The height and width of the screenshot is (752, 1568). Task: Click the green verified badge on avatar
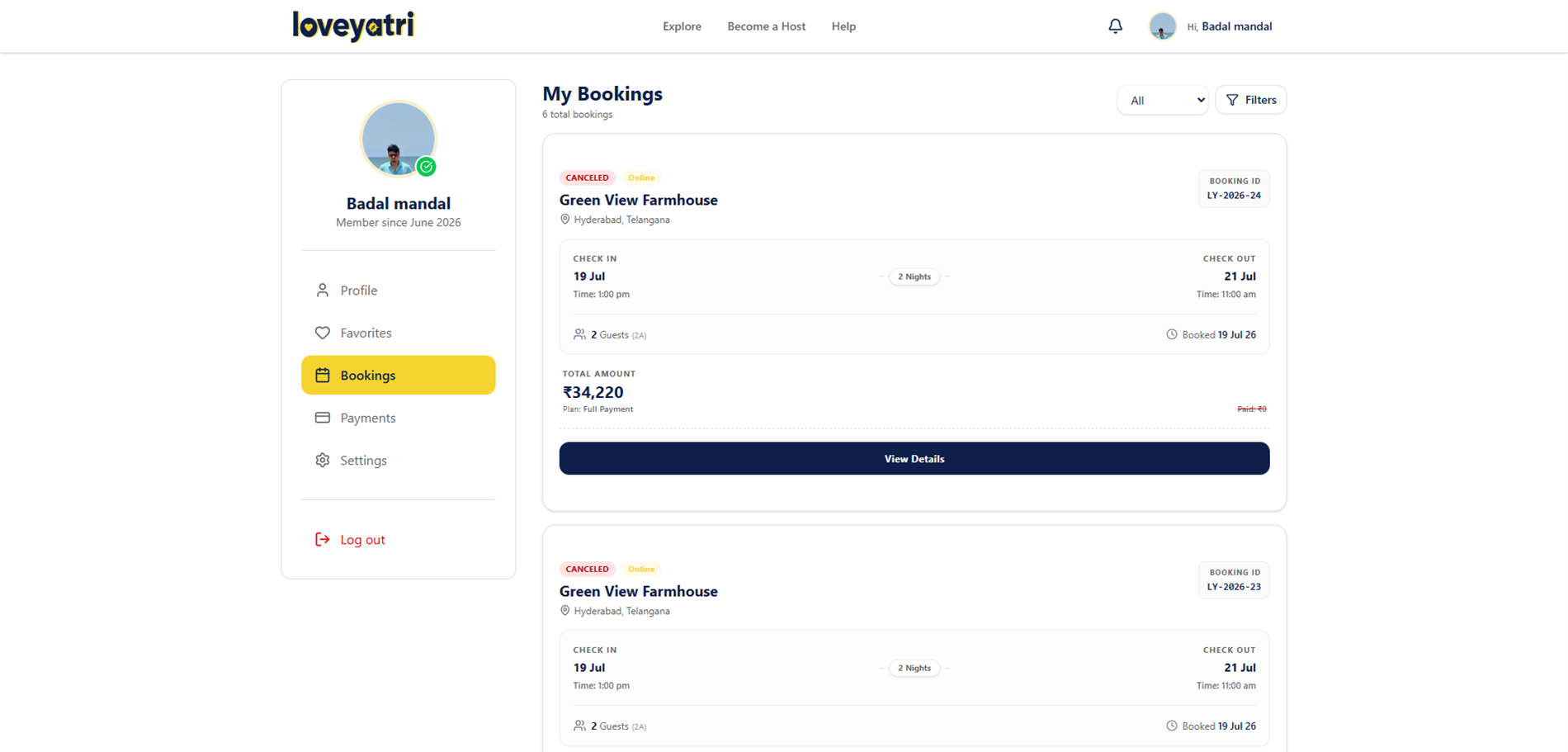tap(426, 167)
